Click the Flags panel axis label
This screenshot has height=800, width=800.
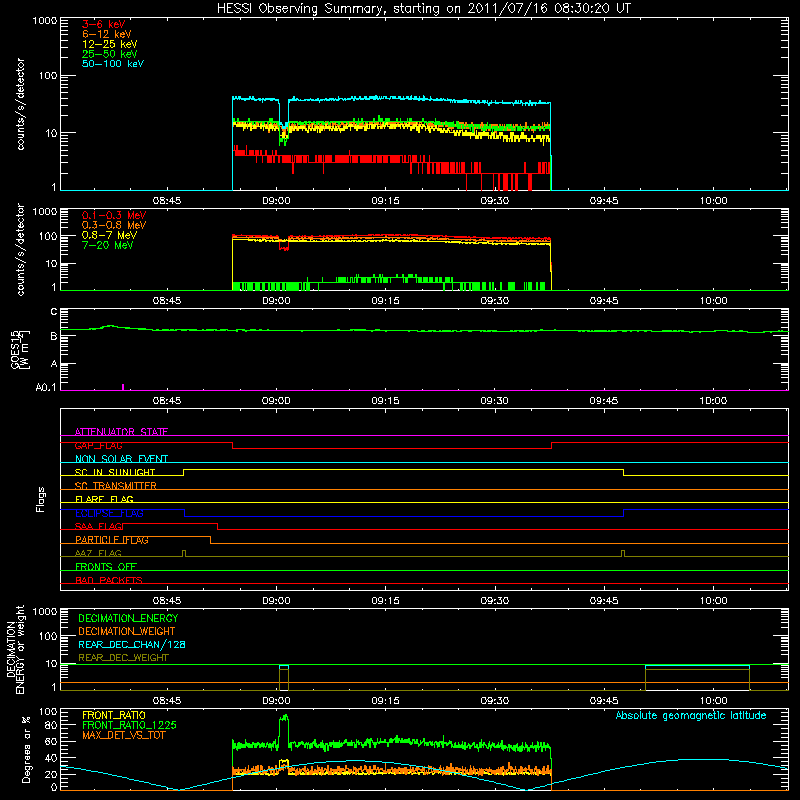click(x=41, y=499)
